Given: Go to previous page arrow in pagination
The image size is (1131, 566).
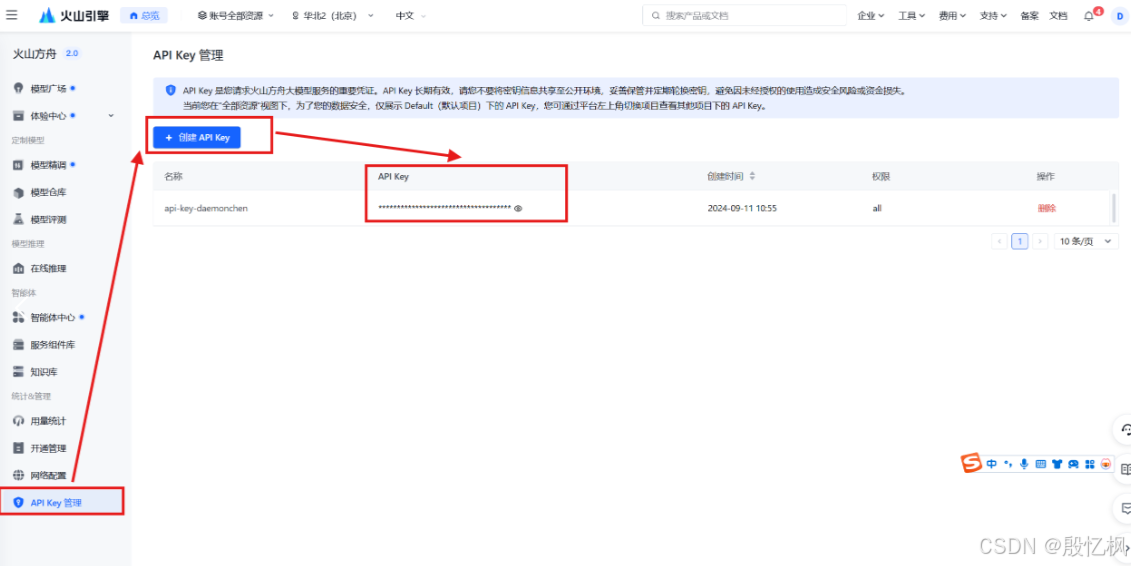Looking at the screenshot, I should (999, 242).
